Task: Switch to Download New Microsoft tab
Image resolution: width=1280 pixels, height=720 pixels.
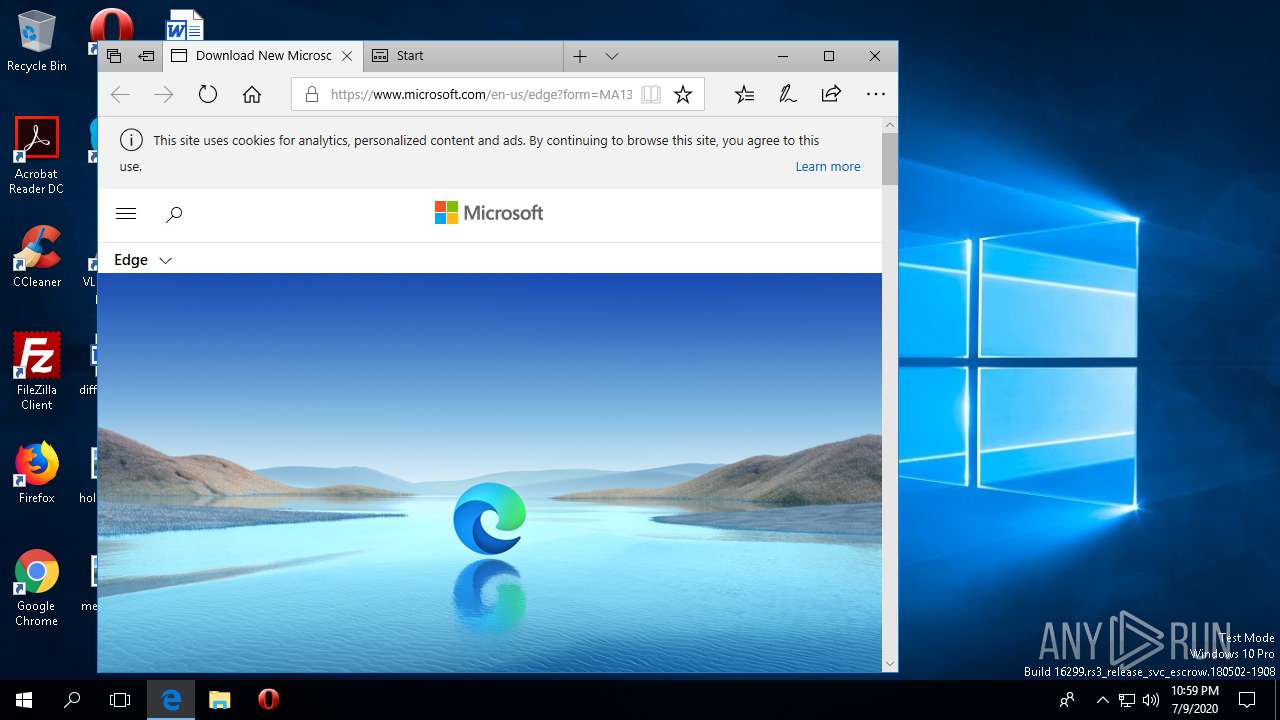Action: tap(262, 56)
